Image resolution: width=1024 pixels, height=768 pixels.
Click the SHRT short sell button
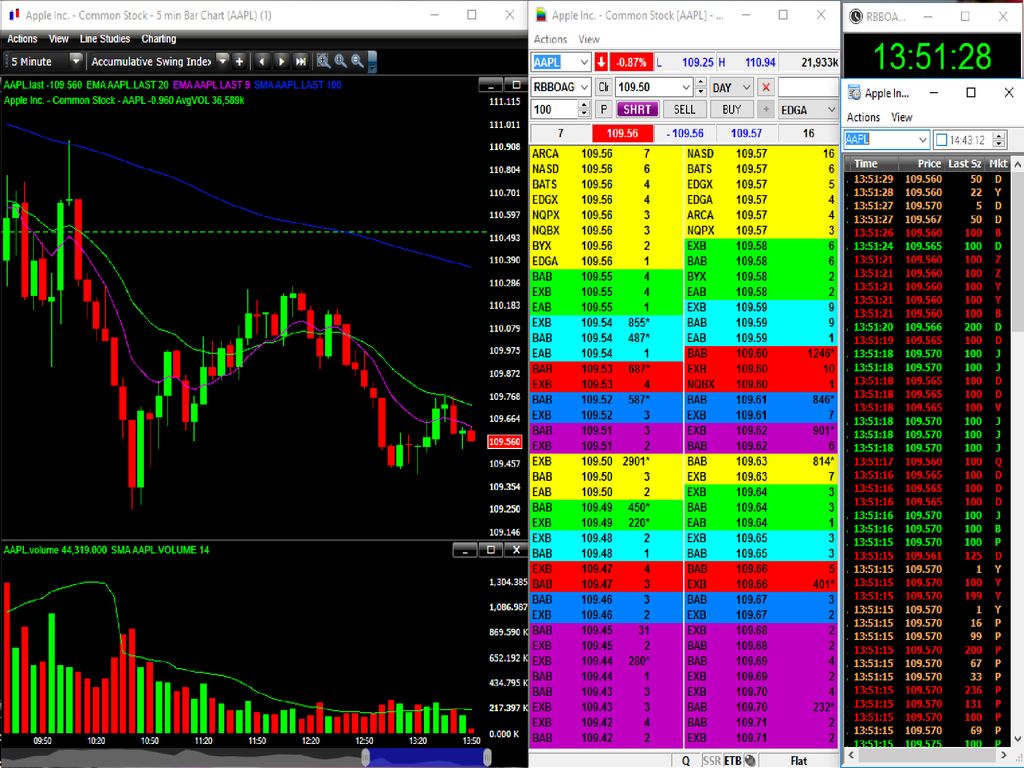[637, 109]
